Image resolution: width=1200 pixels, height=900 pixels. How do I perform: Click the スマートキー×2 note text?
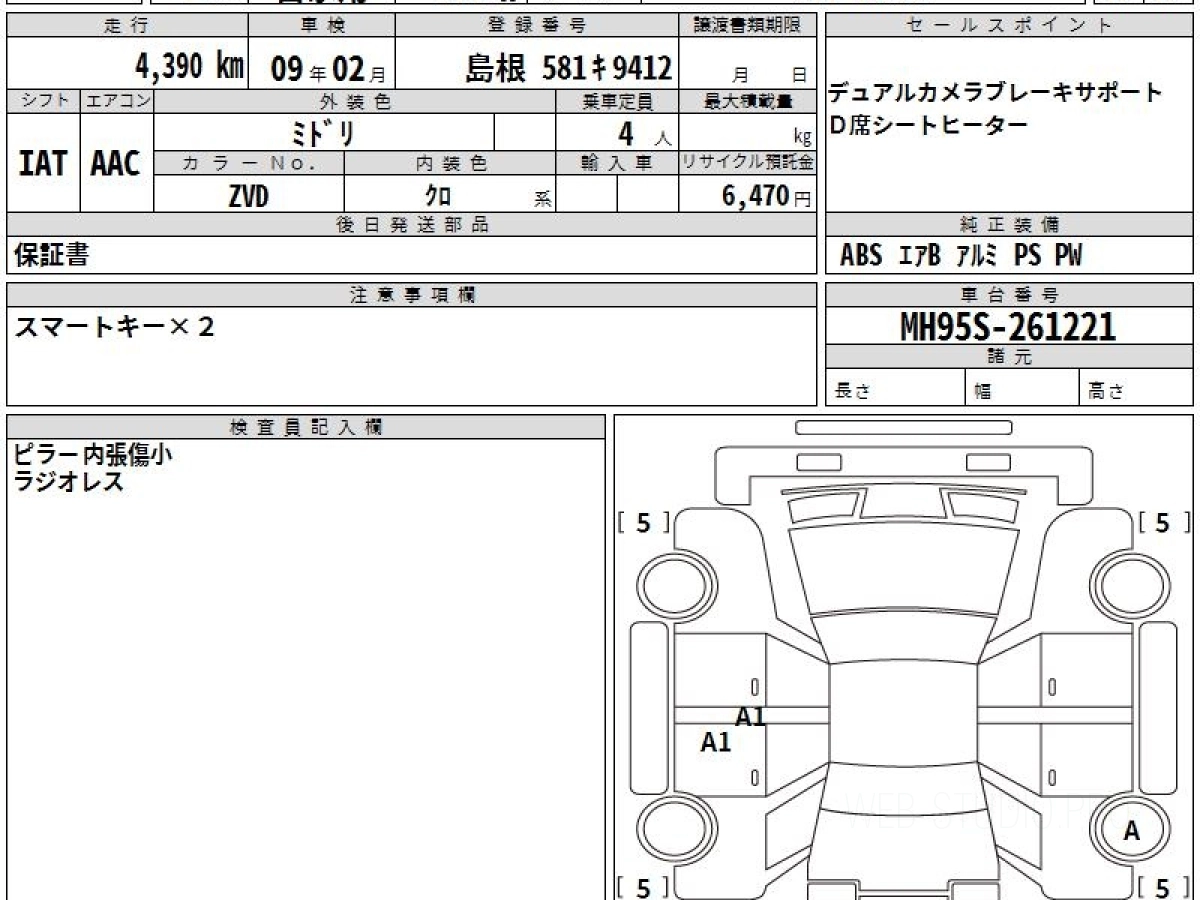(113, 328)
